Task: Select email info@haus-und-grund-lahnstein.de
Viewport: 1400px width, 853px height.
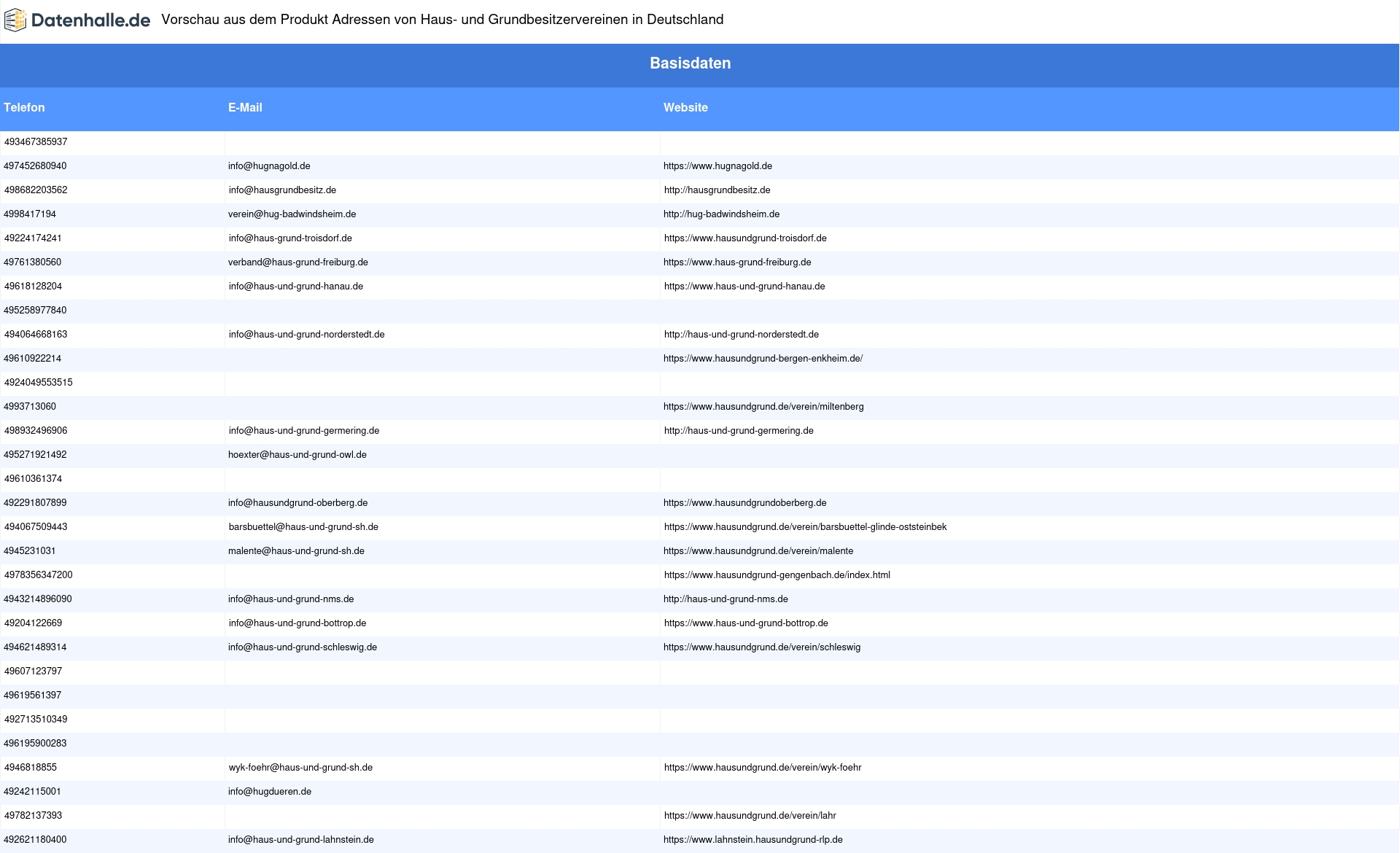Action: click(301, 840)
